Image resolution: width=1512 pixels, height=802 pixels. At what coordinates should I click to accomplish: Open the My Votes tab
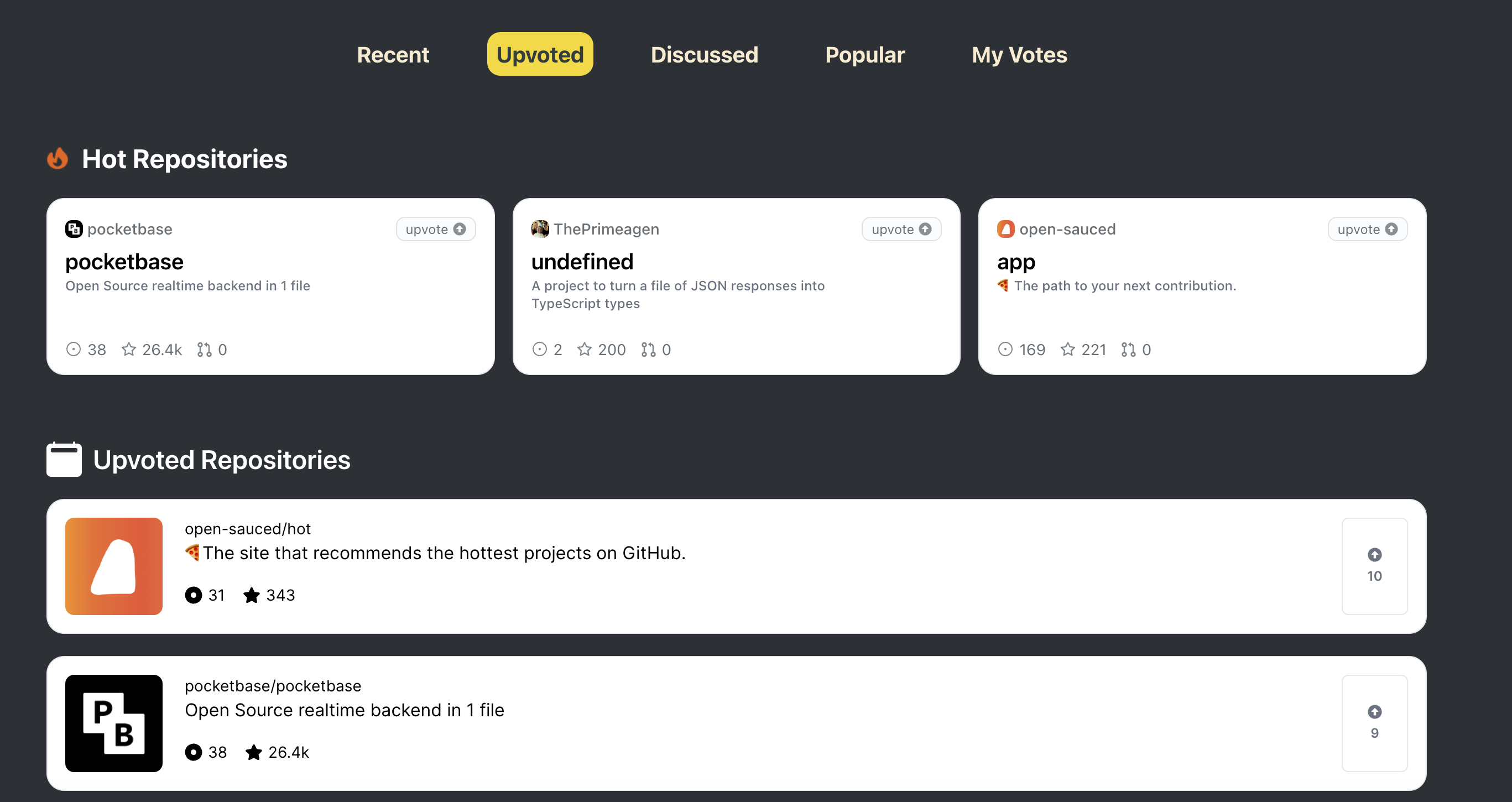coord(1019,55)
